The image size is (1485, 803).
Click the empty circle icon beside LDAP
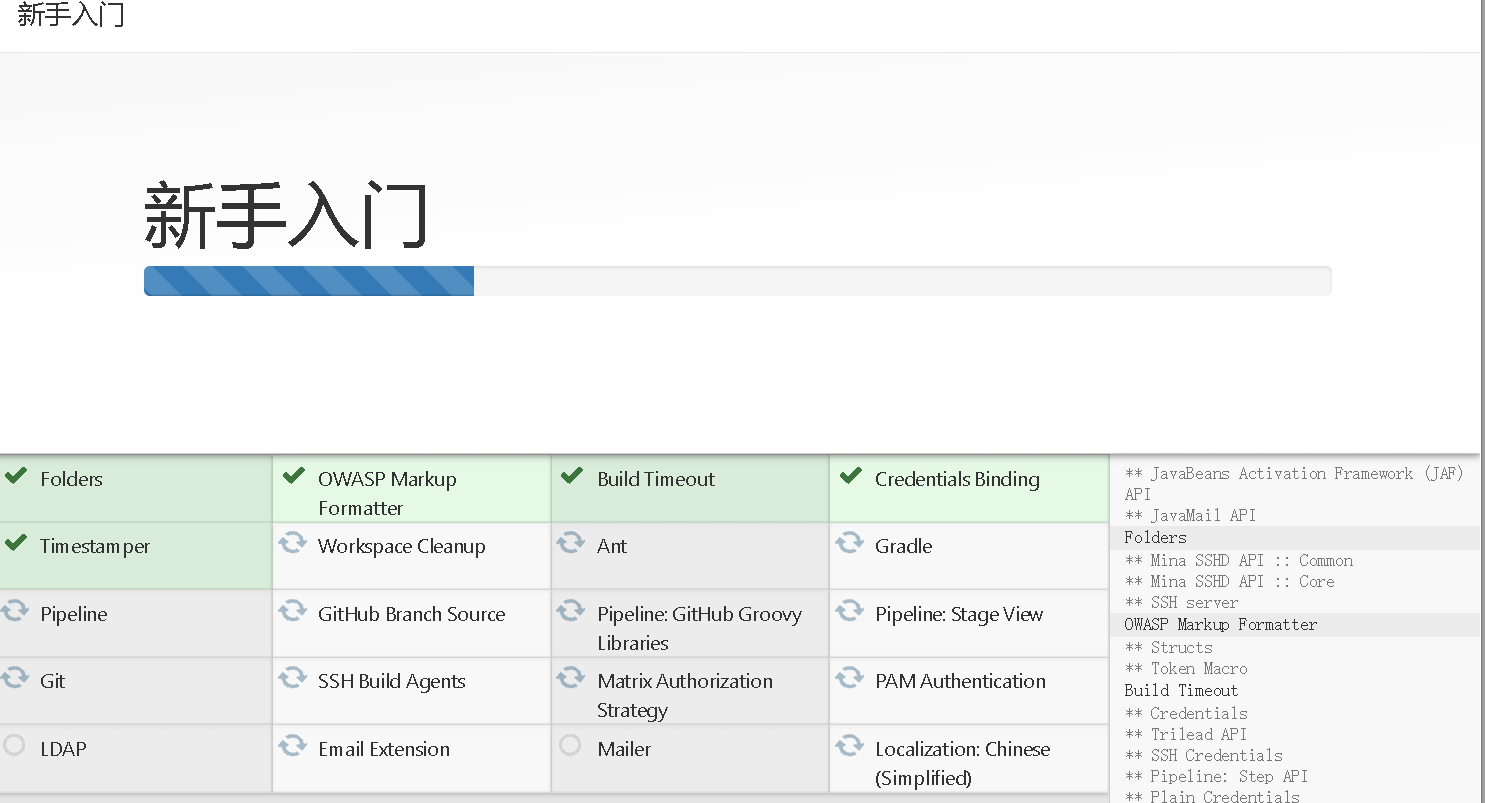tap(14, 745)
